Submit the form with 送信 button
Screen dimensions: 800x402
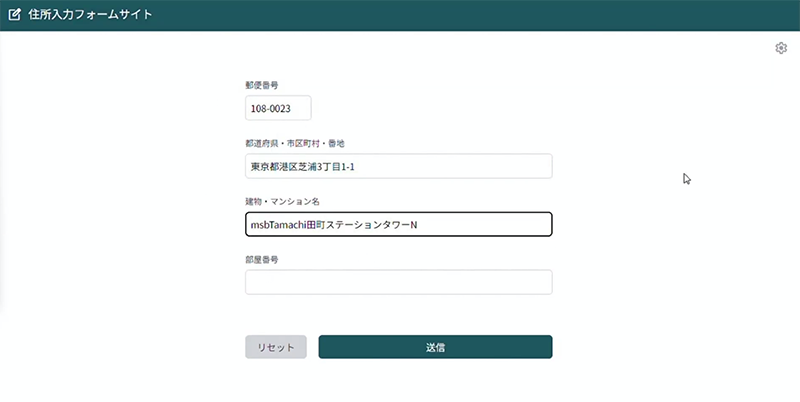coord(435,347)
